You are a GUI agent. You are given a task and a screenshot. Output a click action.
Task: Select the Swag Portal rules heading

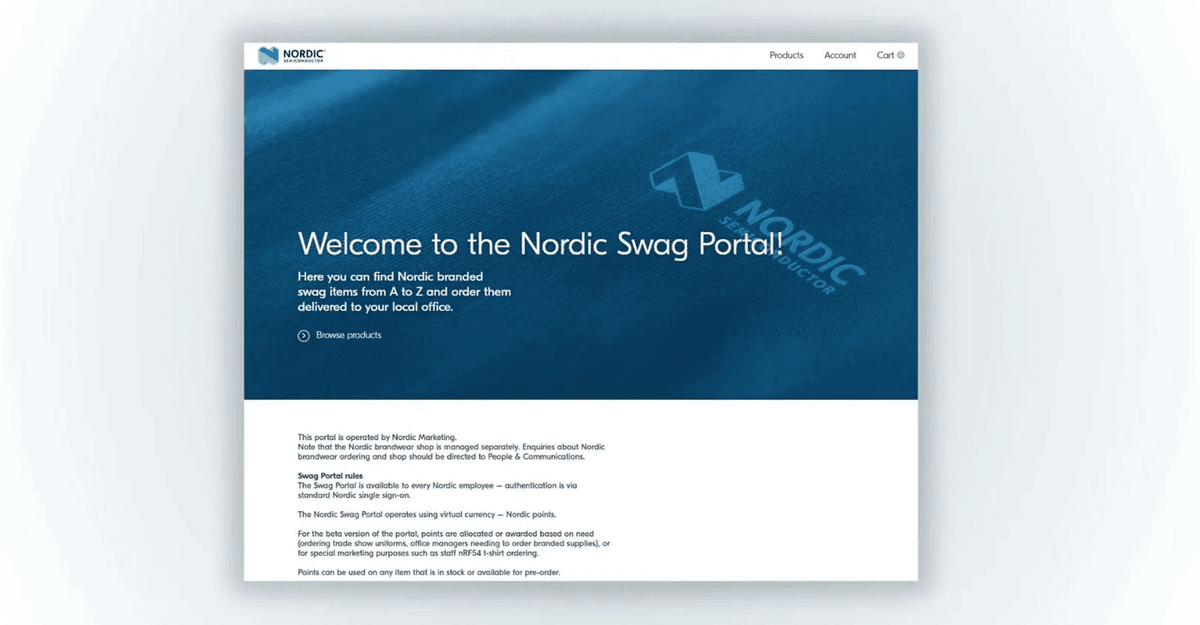click(x=330, y=475)
